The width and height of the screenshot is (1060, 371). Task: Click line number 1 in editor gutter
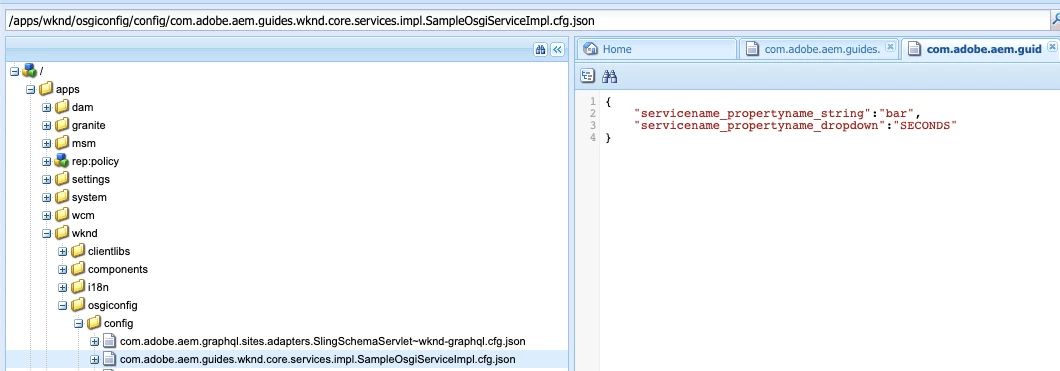593,101
